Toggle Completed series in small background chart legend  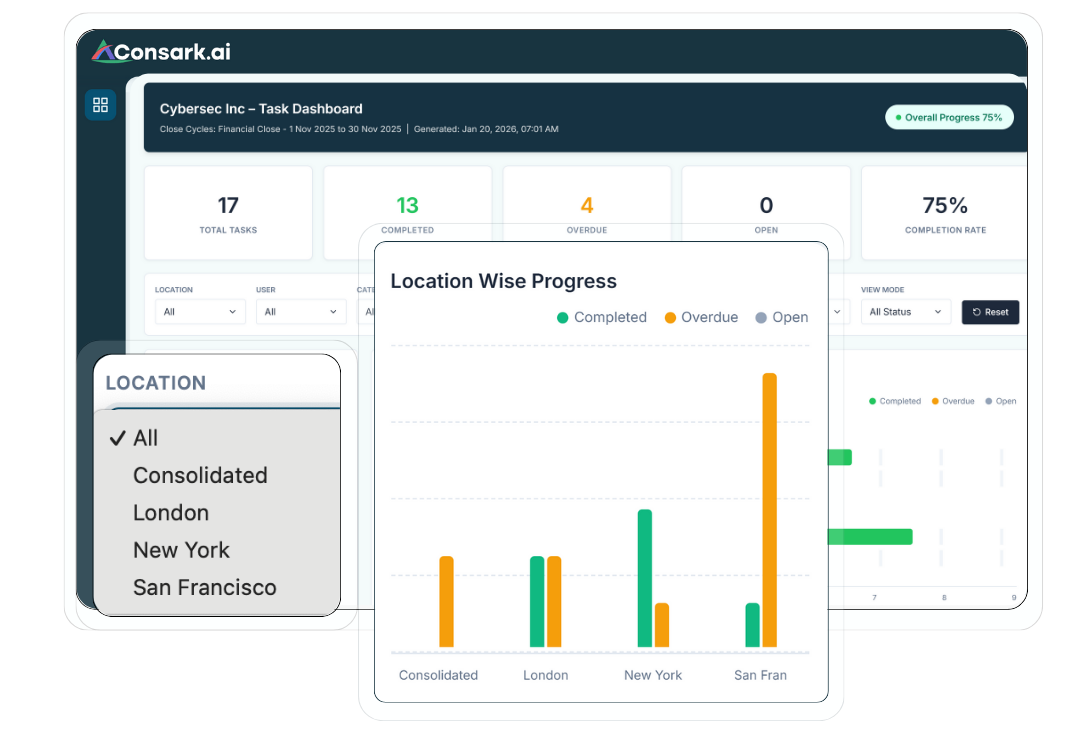895,401
